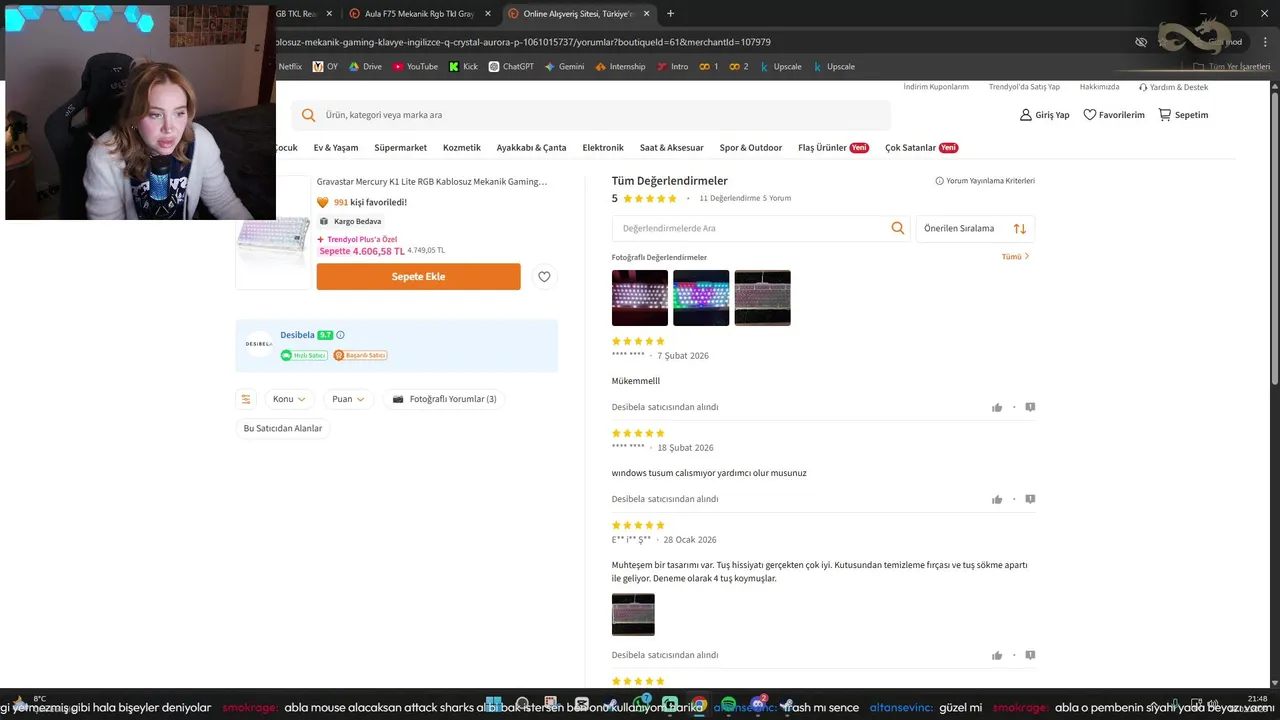
Task: Click info icon next to Desibela score
Action: point(340,335)
